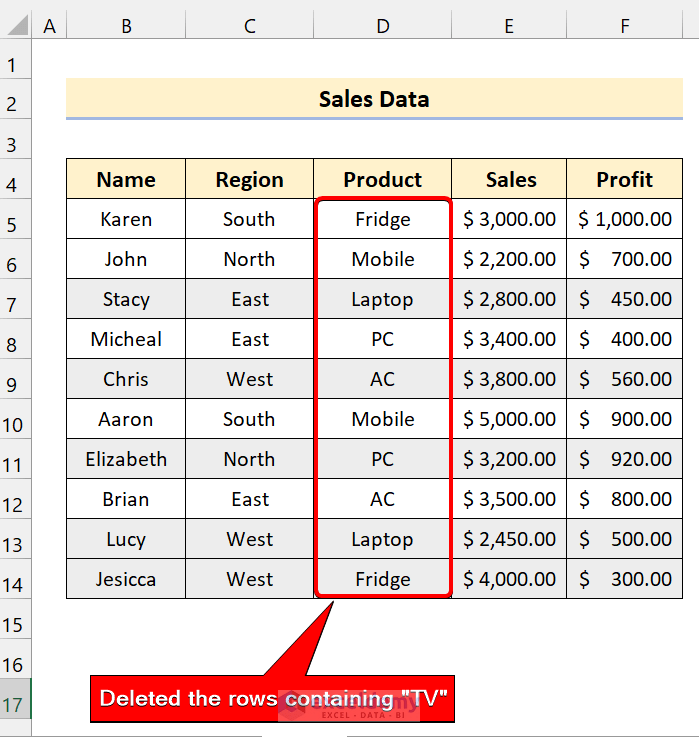The width and height of the screenshot is (699, 737).
Task: Select the cell containing John
Action: click(x=126, y=259)
